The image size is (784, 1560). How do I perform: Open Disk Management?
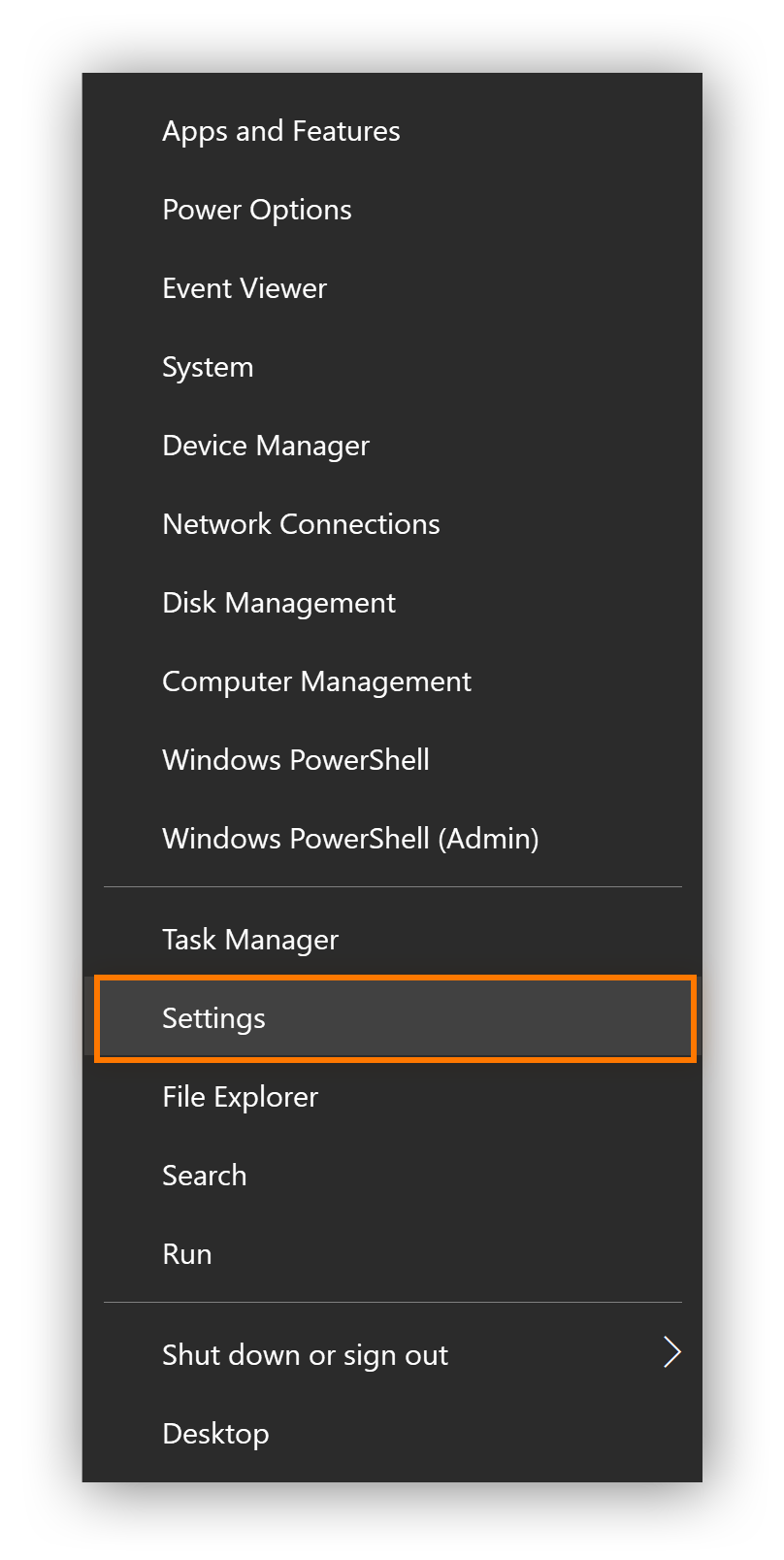point(278,603)
